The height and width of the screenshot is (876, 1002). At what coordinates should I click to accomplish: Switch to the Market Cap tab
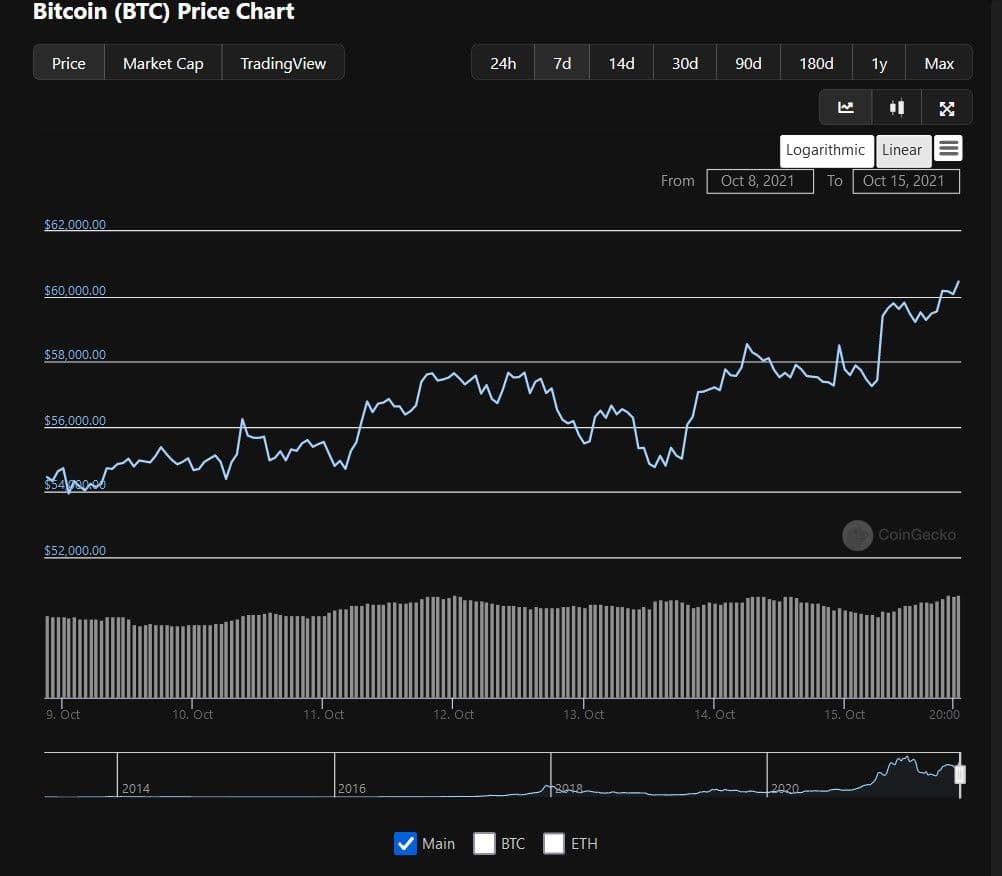(x=163, y=63)
